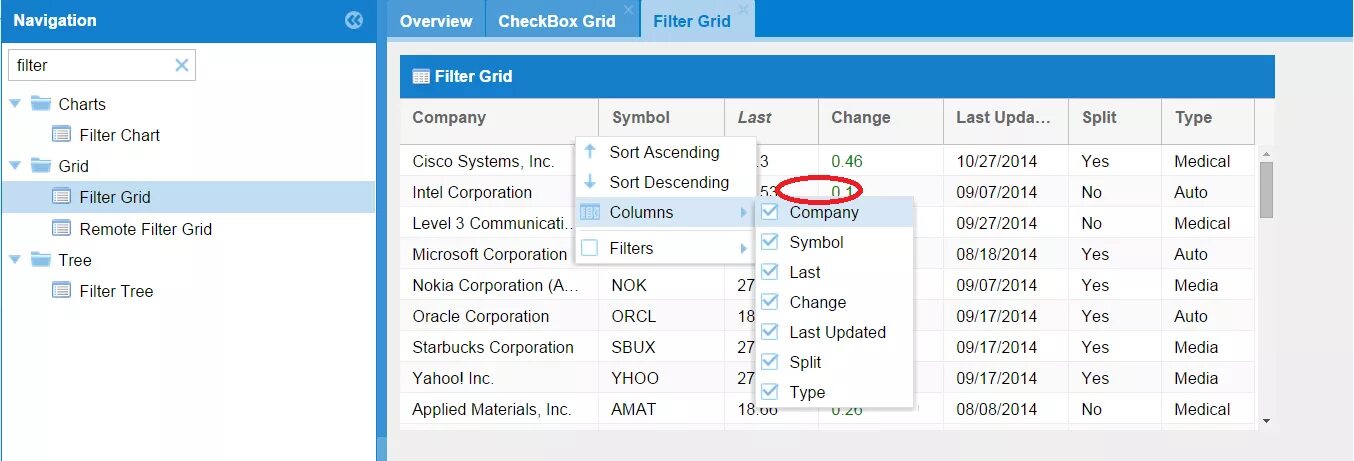Open the Filters submenu arrow
The image size is (1354, 461).
(x=743, y=248)
